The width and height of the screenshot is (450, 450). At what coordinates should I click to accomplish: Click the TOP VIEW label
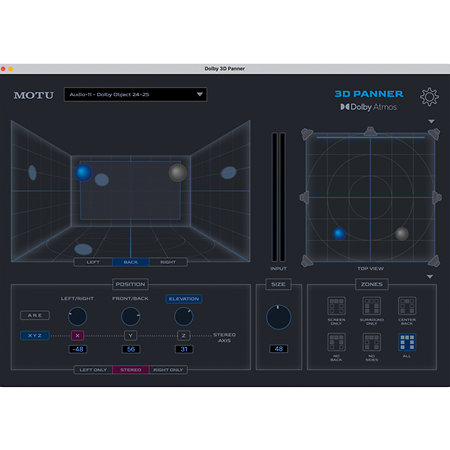click(x=370, y=269)
